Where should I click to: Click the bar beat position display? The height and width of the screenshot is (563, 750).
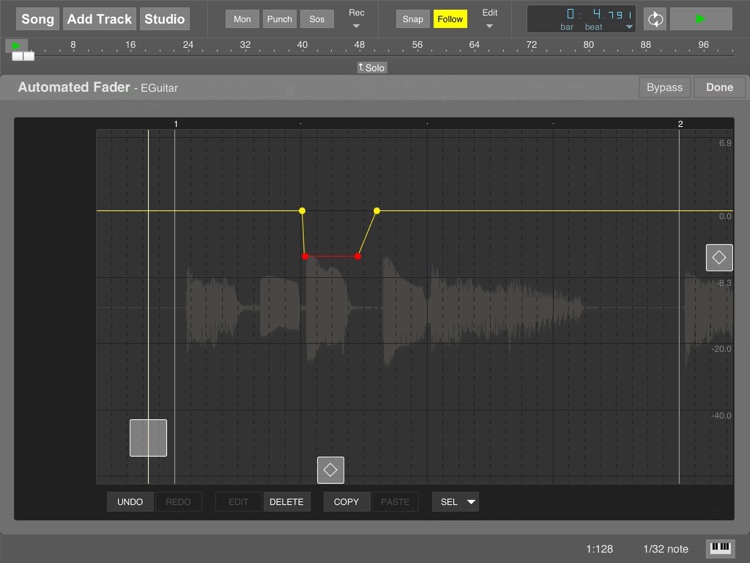pos(581,19)
